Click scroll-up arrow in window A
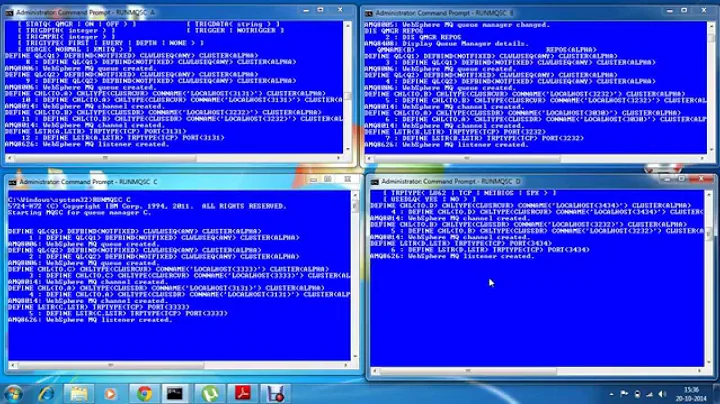 coord(348,25)
